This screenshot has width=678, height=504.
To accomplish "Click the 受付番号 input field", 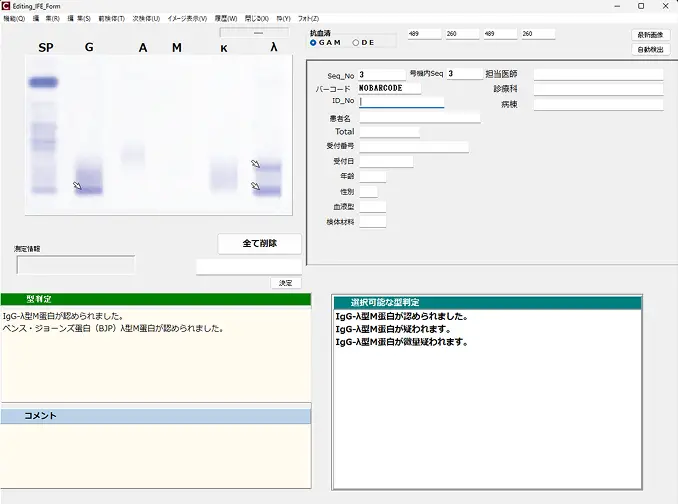I will [x=414, y=147].
